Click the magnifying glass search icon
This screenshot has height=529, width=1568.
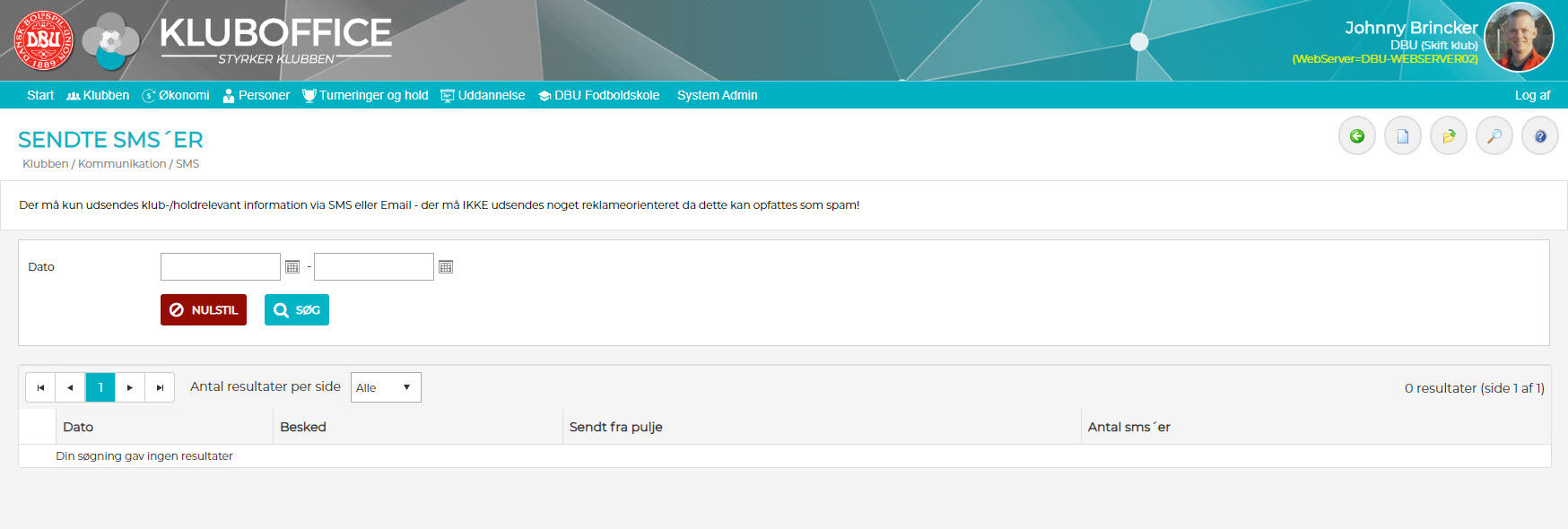[1494, 136]
